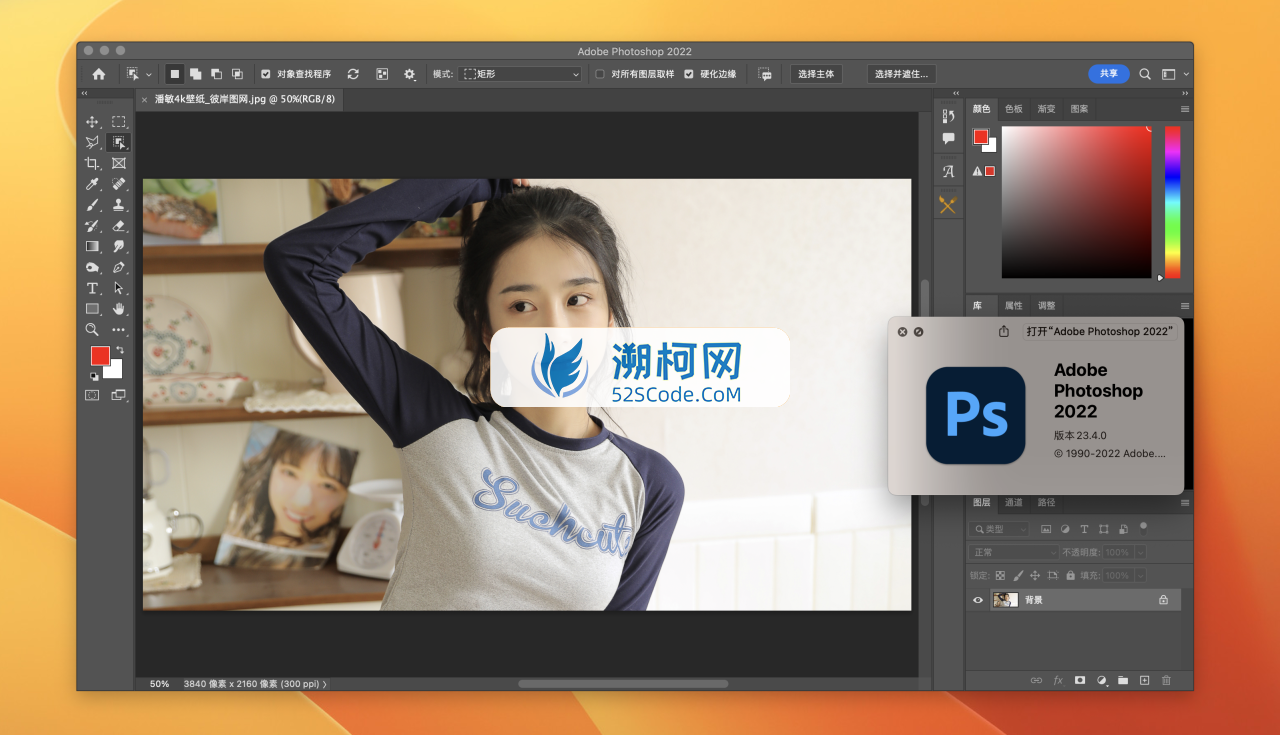Select the Horizontal Type tool
The height and width of the screenshot is (735, 1280).
tap(92, 288)
